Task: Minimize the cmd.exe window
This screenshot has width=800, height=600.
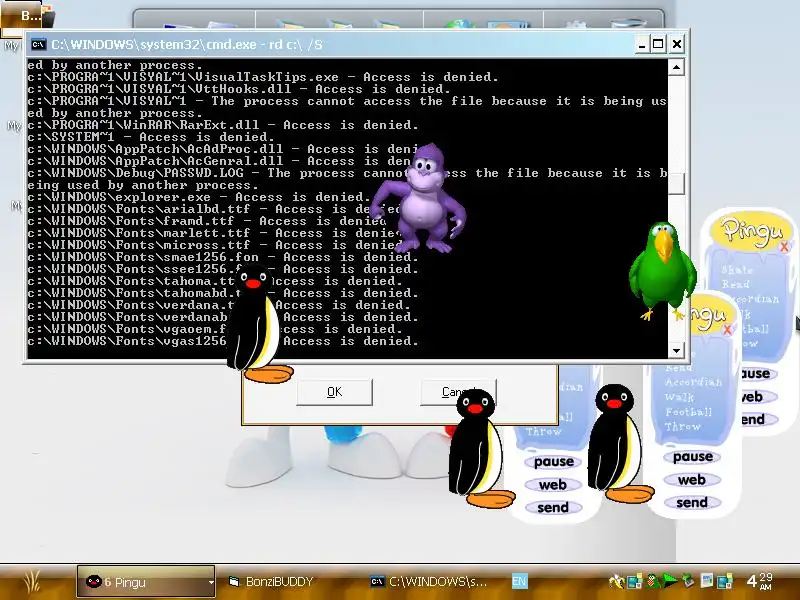Action: coord(642,44)
